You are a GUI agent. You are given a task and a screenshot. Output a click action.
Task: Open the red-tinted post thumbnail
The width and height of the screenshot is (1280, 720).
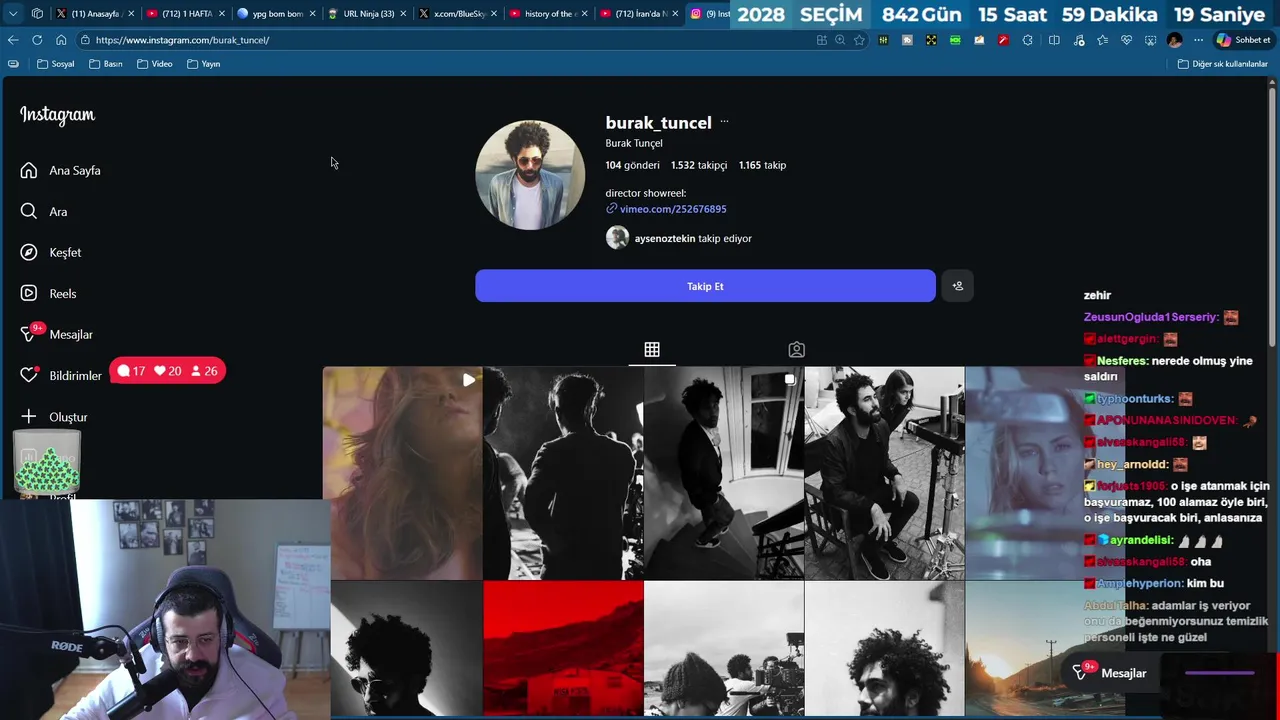[x=563, y=648]
